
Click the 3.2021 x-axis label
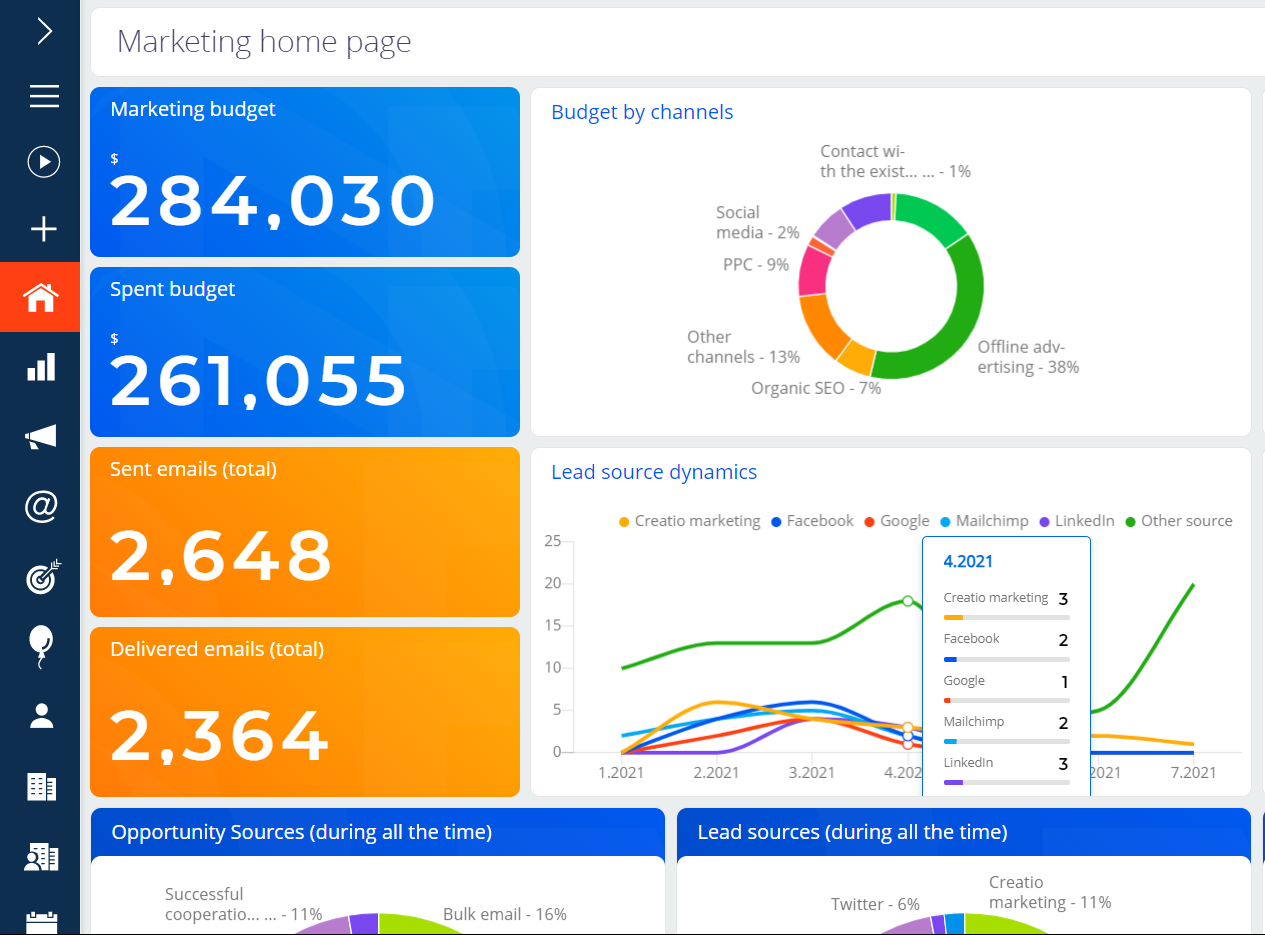(x=811, y=772)
